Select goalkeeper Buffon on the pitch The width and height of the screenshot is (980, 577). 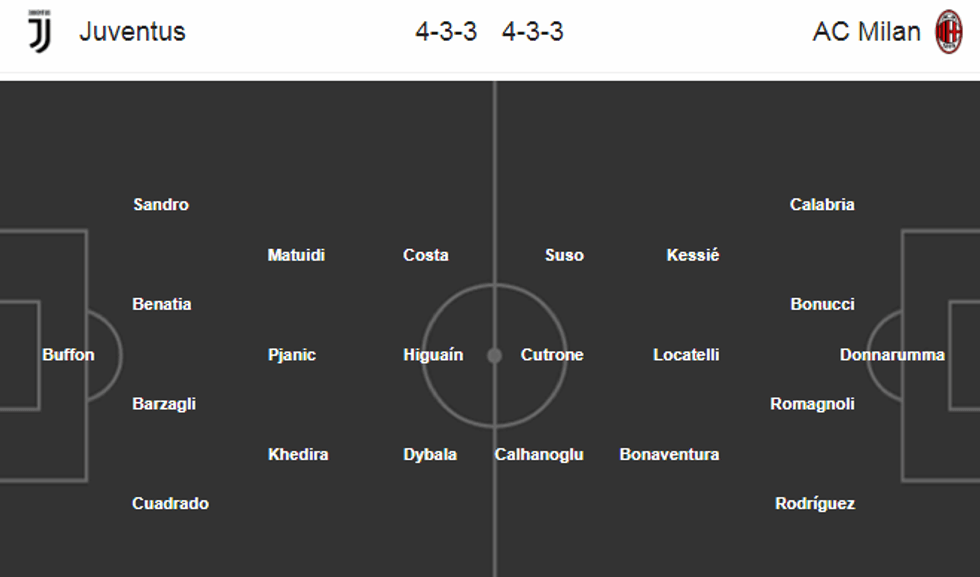coord(68,355)
